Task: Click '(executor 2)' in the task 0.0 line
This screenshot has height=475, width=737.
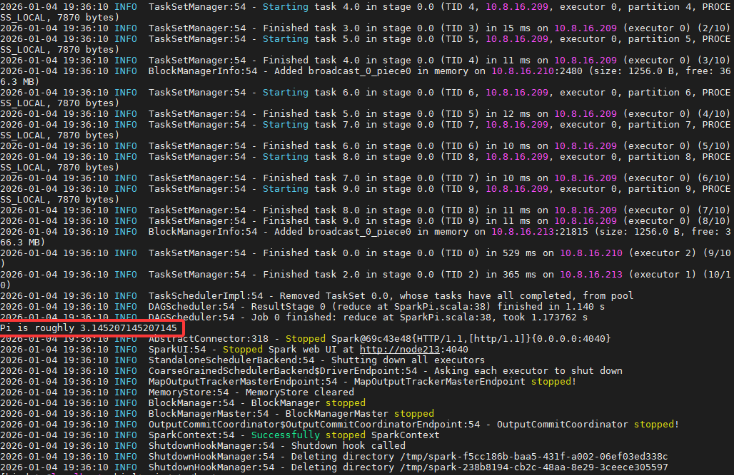Action: click(663, 253)
